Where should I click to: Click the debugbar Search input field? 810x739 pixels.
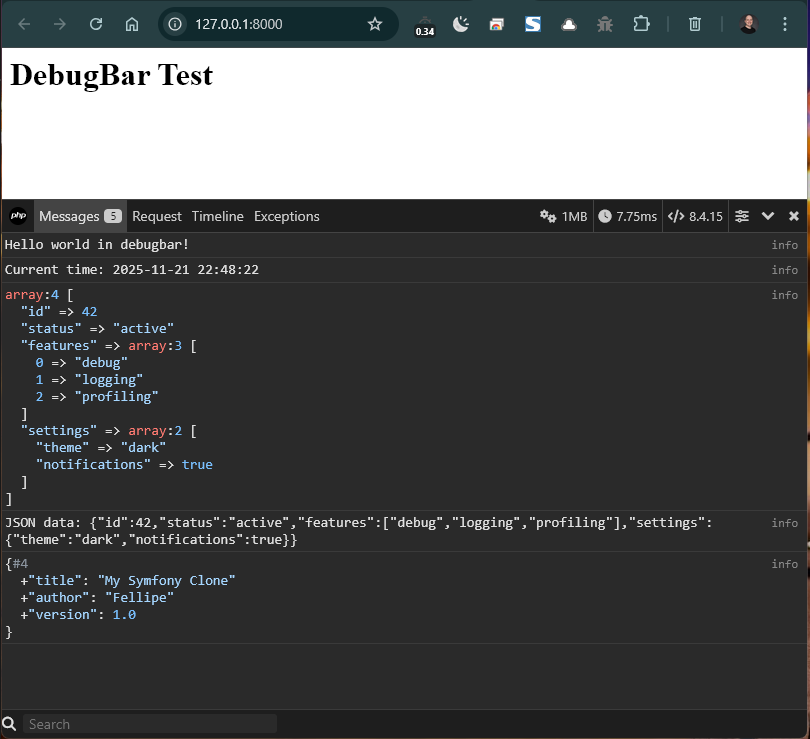(150, 724)
